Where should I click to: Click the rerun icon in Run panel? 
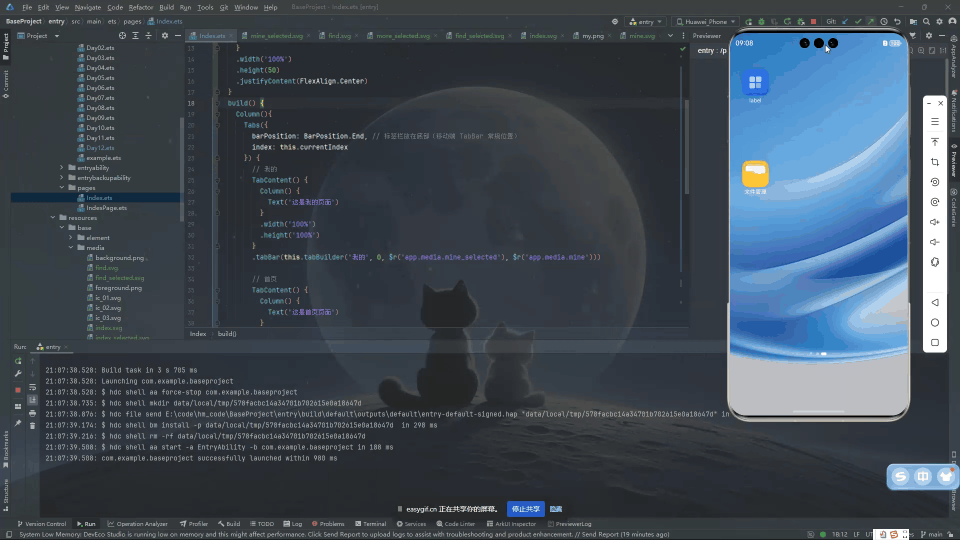18,361
